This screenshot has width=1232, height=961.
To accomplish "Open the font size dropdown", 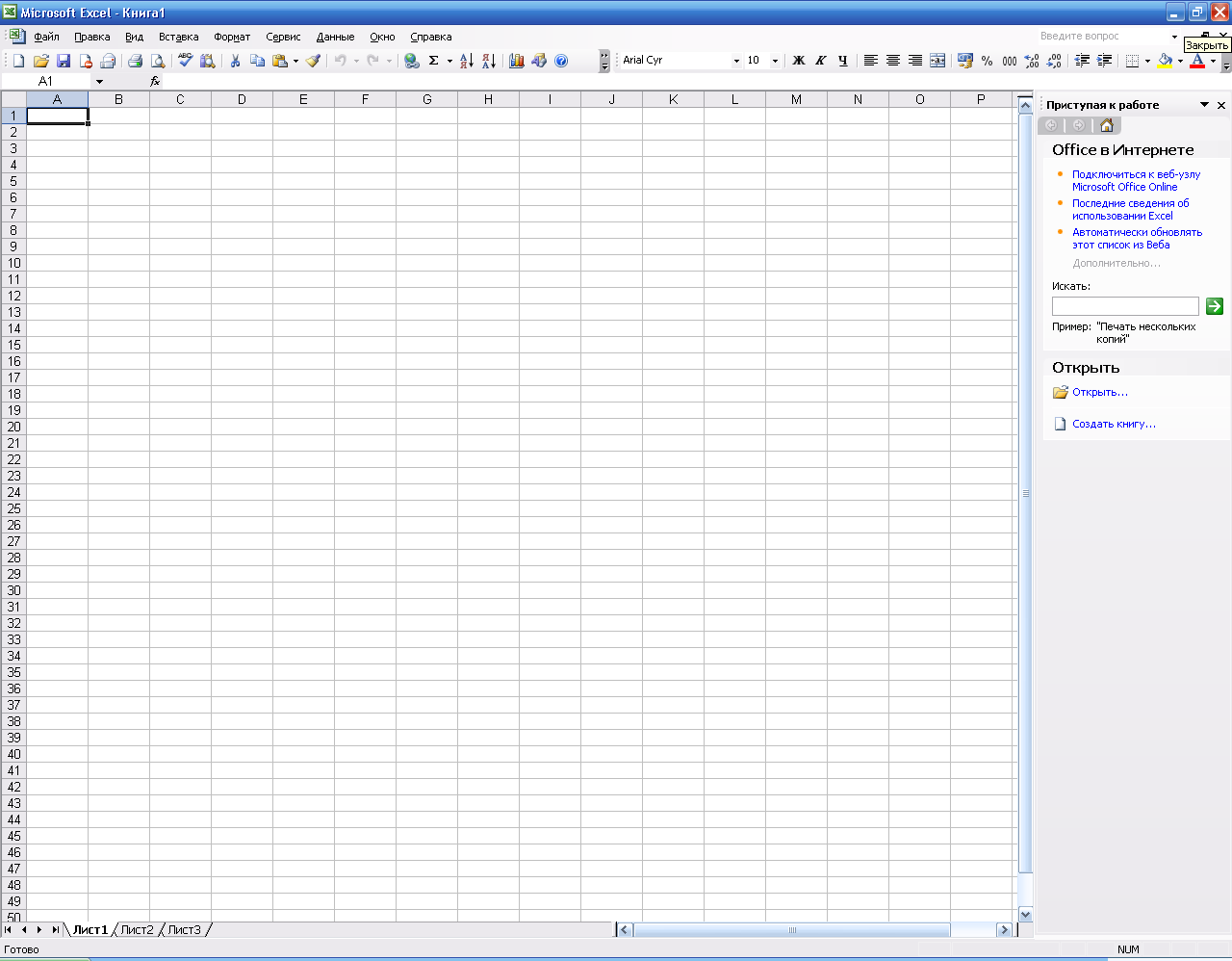I will coord(775,61).
